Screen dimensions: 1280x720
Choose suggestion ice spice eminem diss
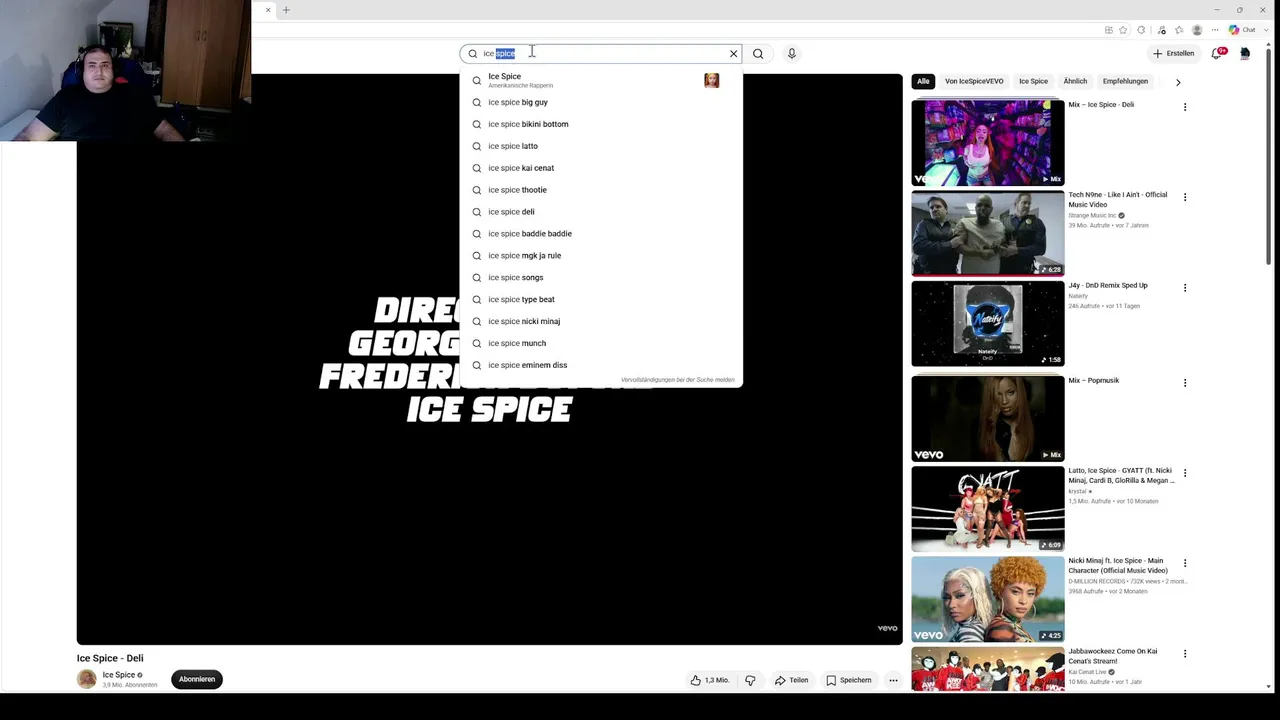coord(601,365)
